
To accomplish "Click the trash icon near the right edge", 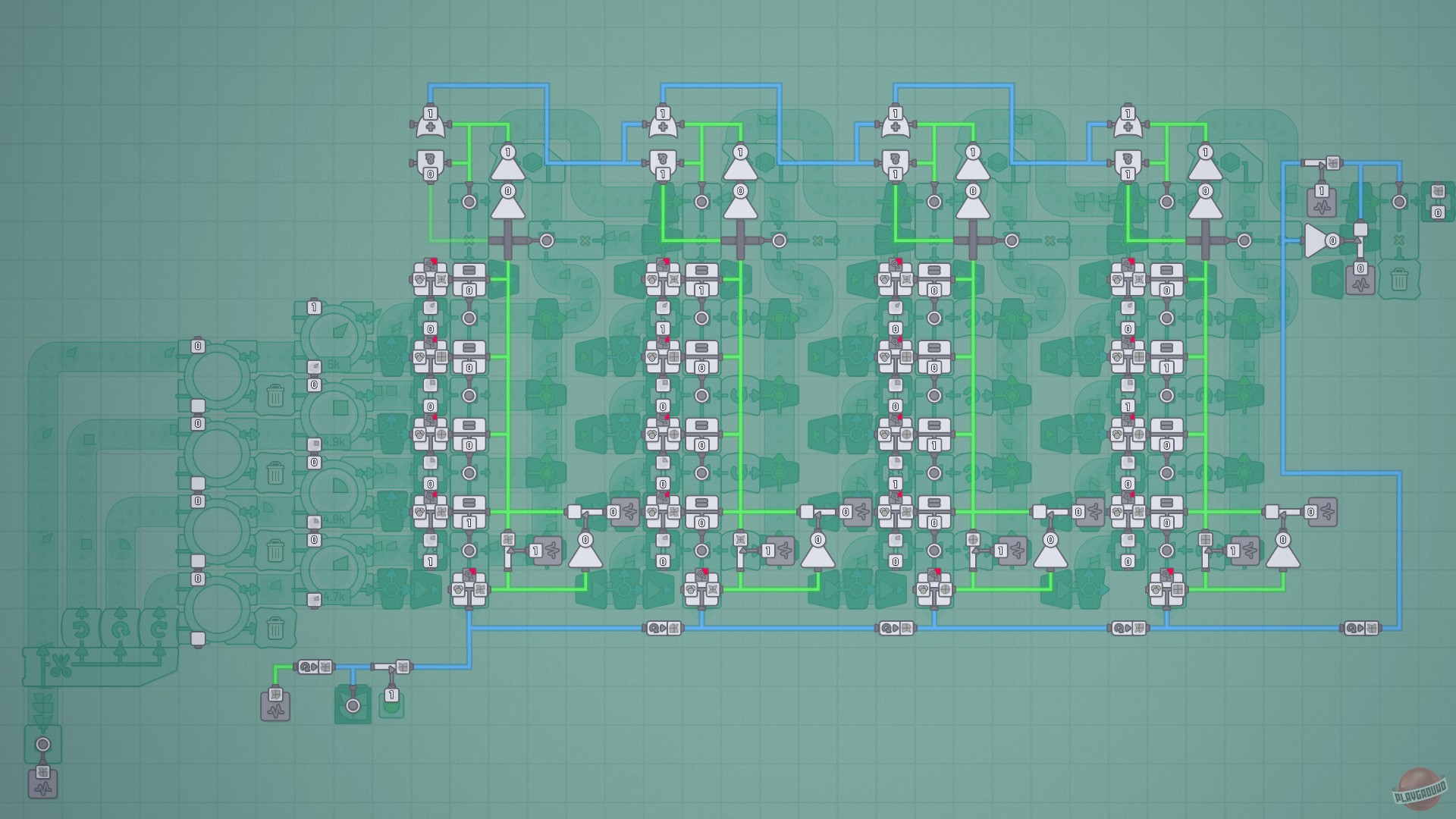I will (x=1399, y=281).
